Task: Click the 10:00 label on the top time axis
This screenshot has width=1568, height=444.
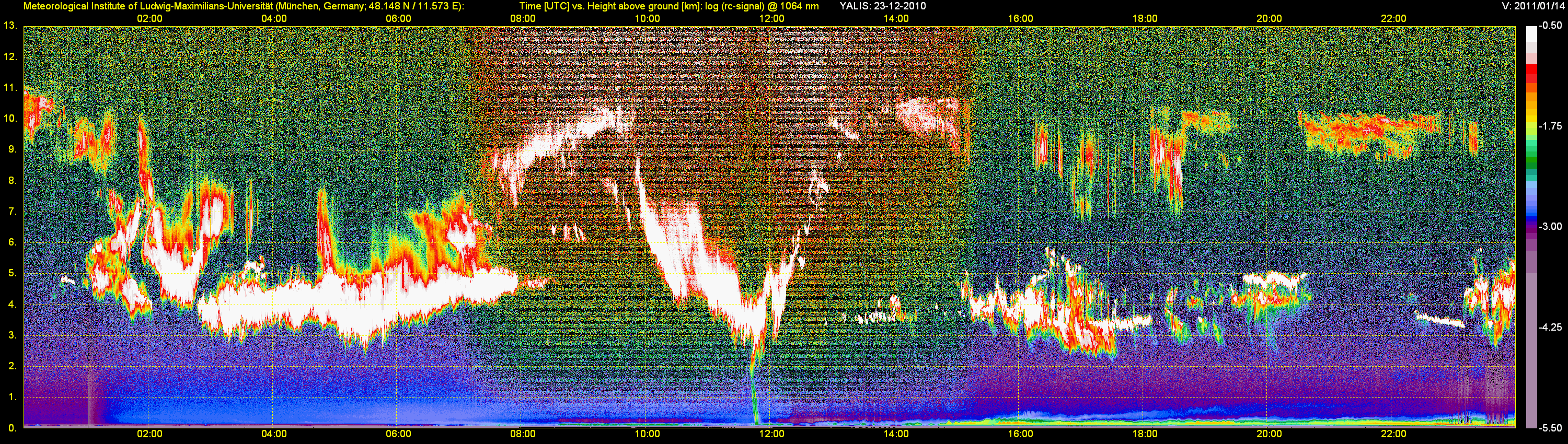Action: click(647, 18)
